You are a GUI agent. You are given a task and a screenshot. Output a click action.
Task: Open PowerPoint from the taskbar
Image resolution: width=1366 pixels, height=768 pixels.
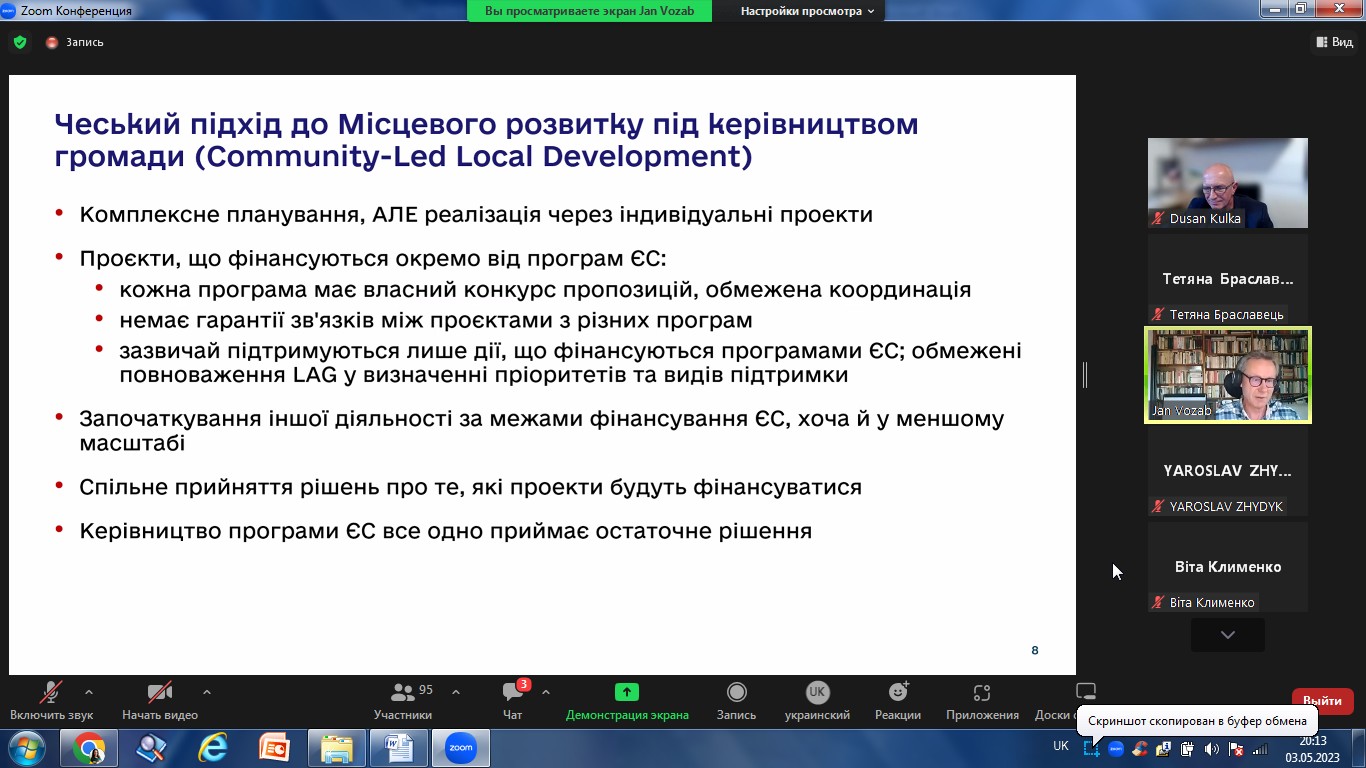pyautogui.click(x=274, y=748)
